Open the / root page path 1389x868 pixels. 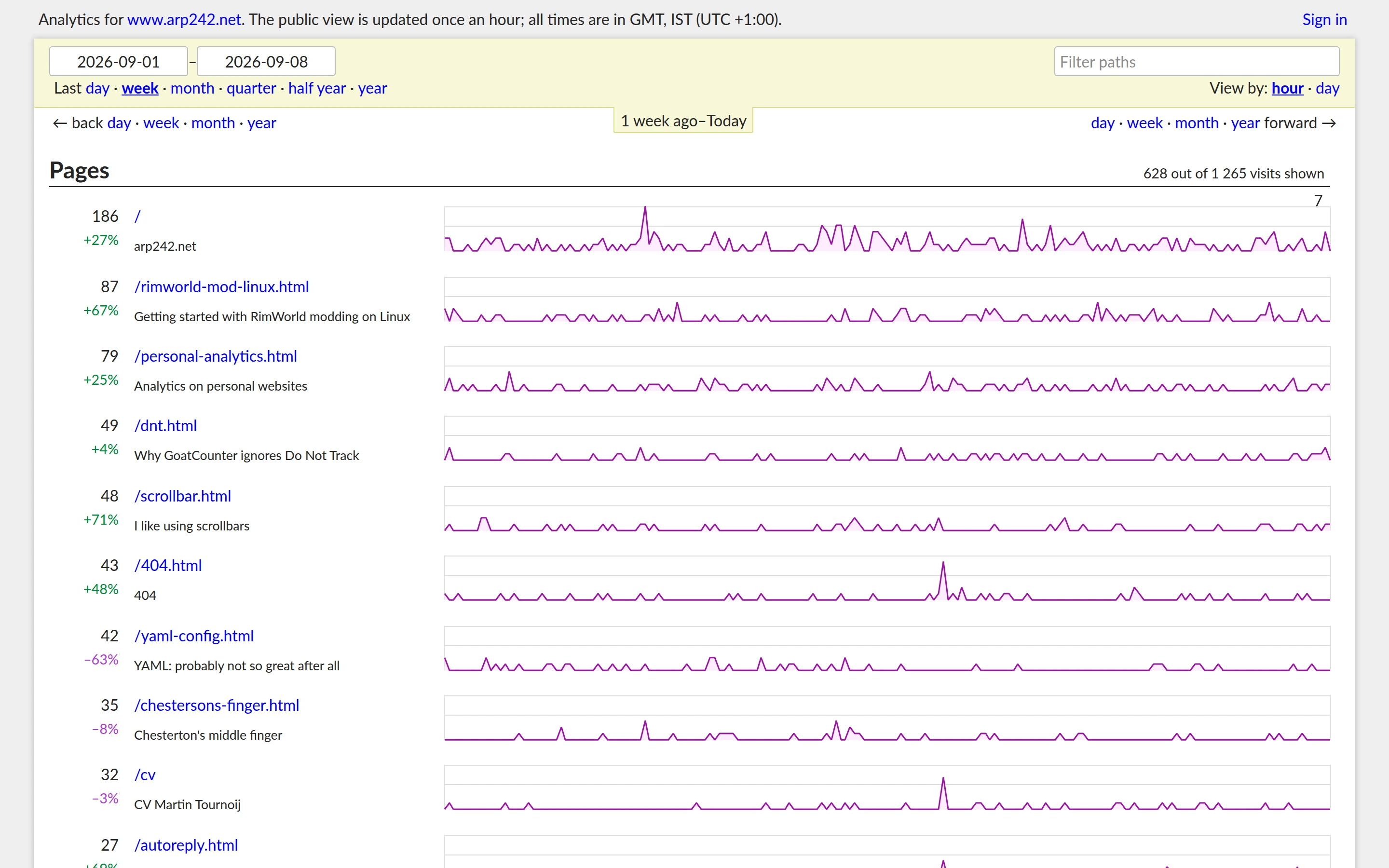pyautogui.click(x=138, y=217)
